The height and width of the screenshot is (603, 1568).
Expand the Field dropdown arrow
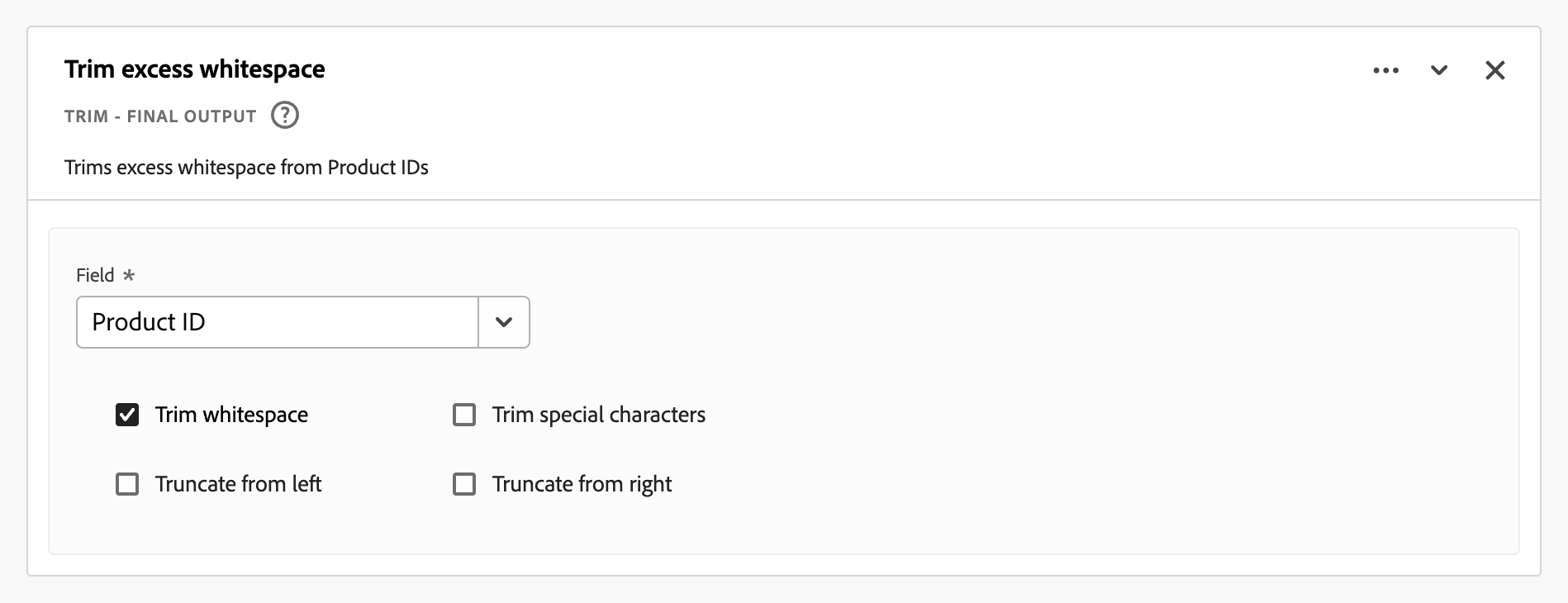coord(504,322)
